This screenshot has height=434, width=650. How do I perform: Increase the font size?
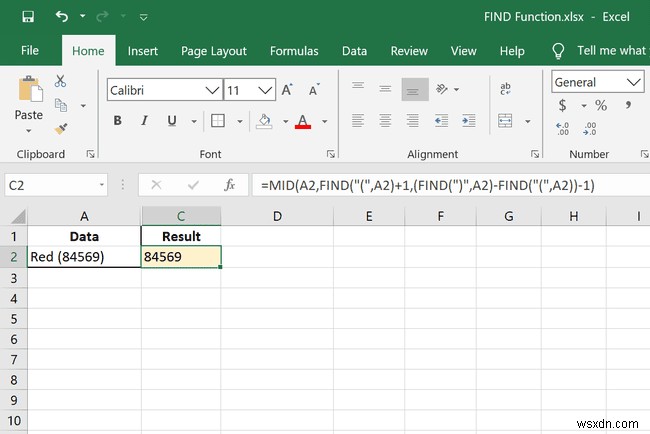pyautogui.click(x=287, y=90)
